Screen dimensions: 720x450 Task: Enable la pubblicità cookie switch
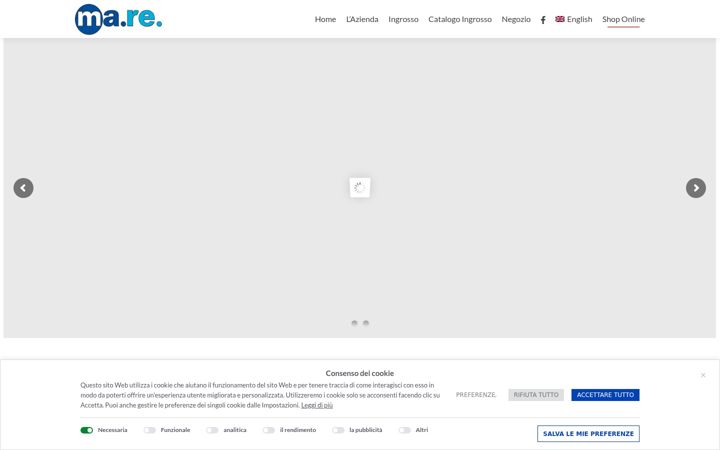tap(338, 430)
